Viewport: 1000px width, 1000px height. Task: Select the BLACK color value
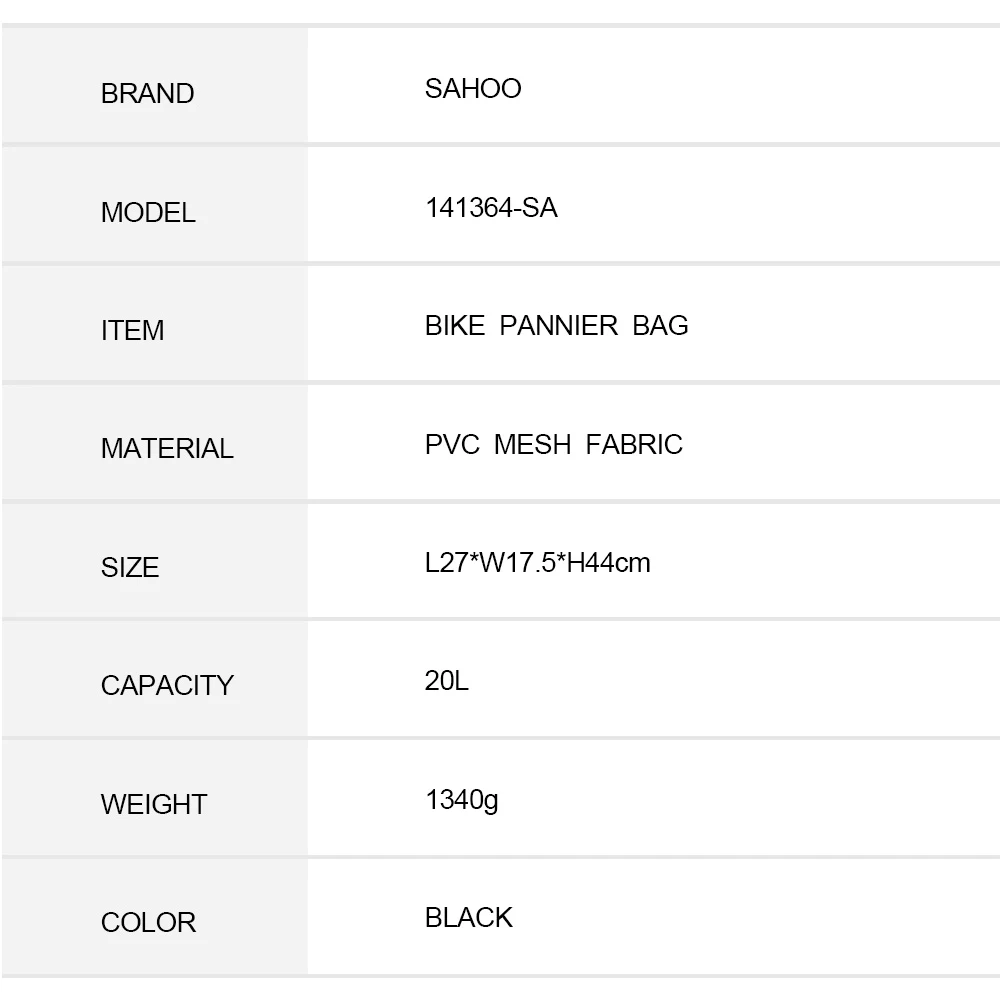click(468, 918)
